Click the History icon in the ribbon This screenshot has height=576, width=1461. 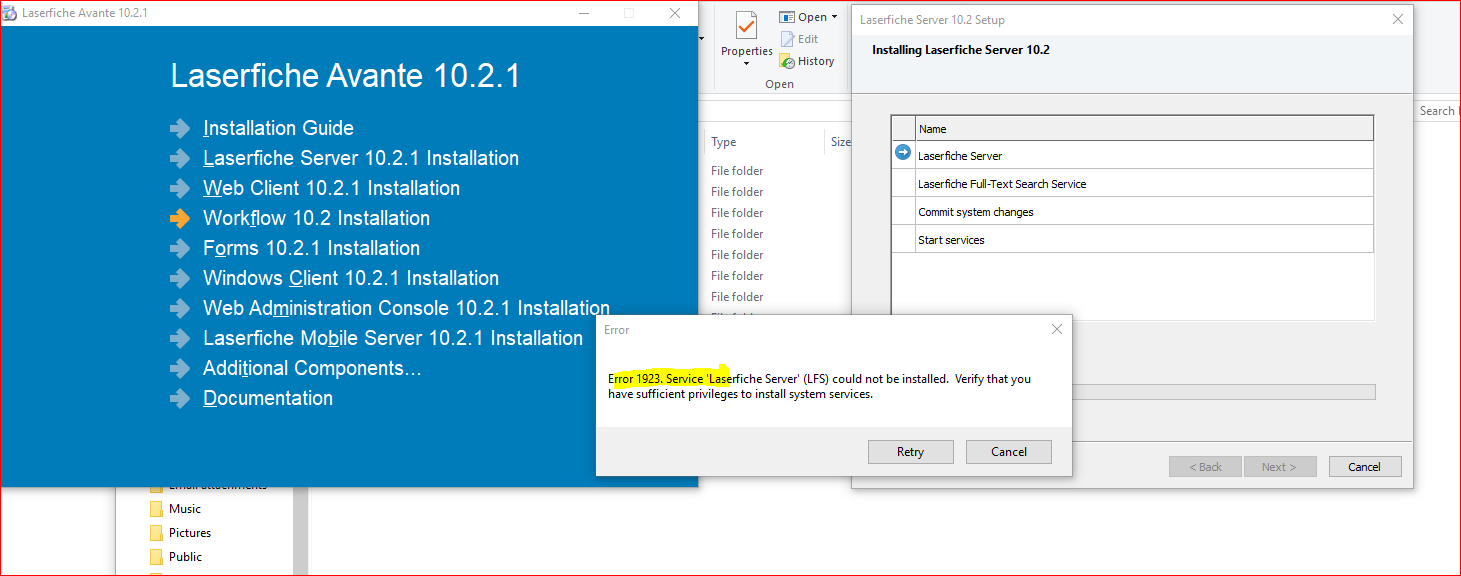(787, 61)
